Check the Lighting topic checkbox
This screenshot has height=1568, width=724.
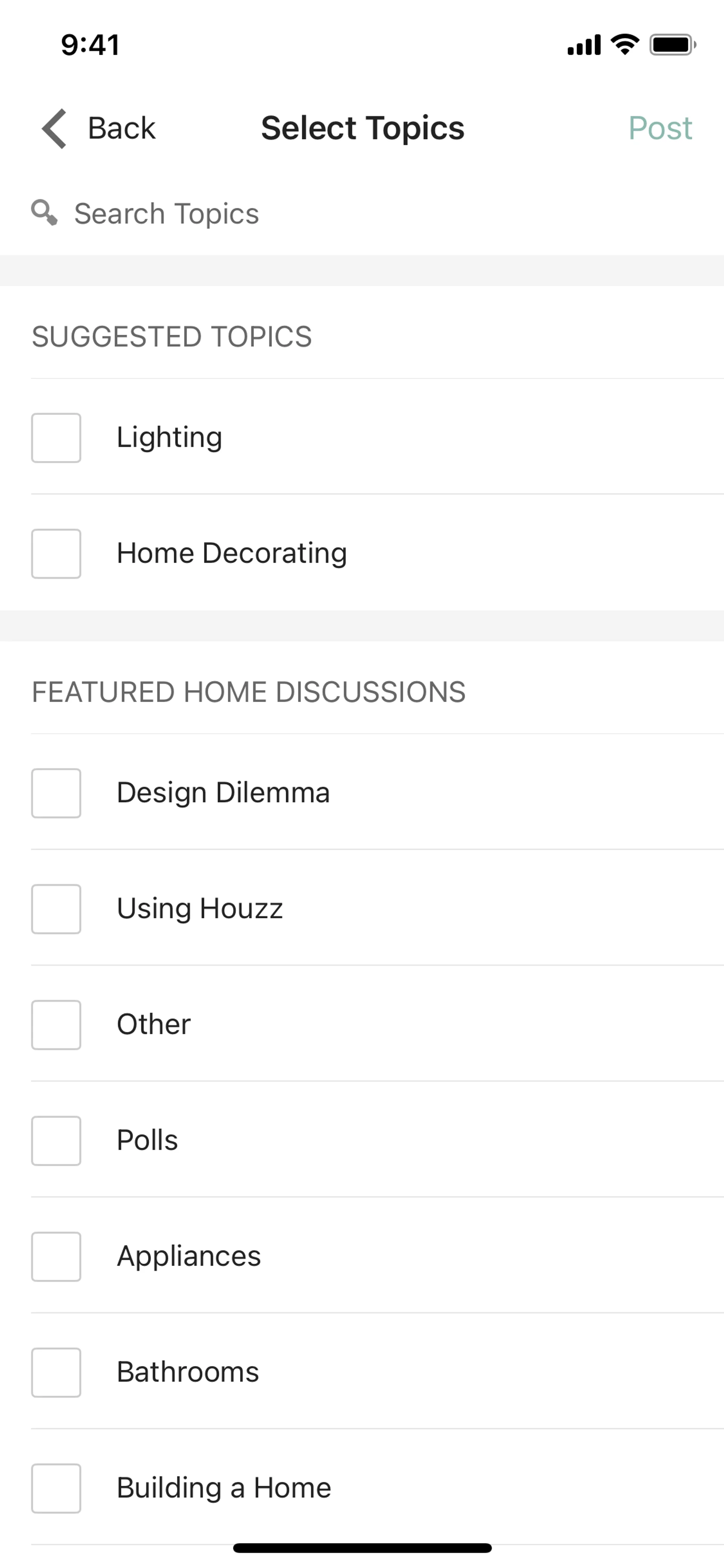(x=56, y=438)
